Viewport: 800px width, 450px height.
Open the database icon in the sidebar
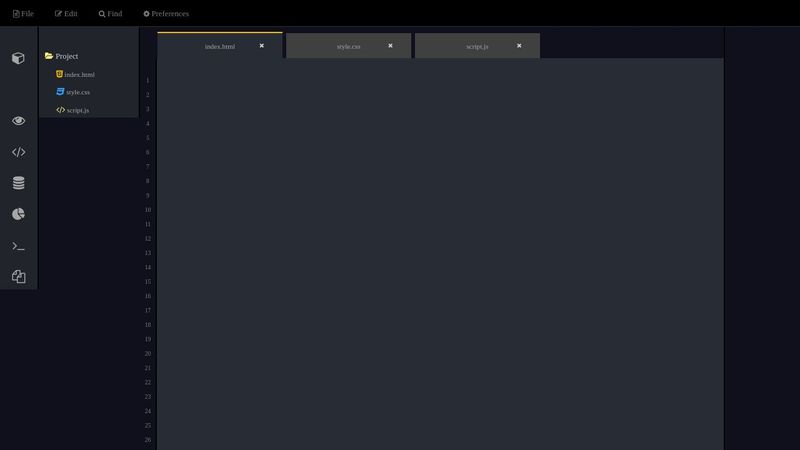point(18,183)
